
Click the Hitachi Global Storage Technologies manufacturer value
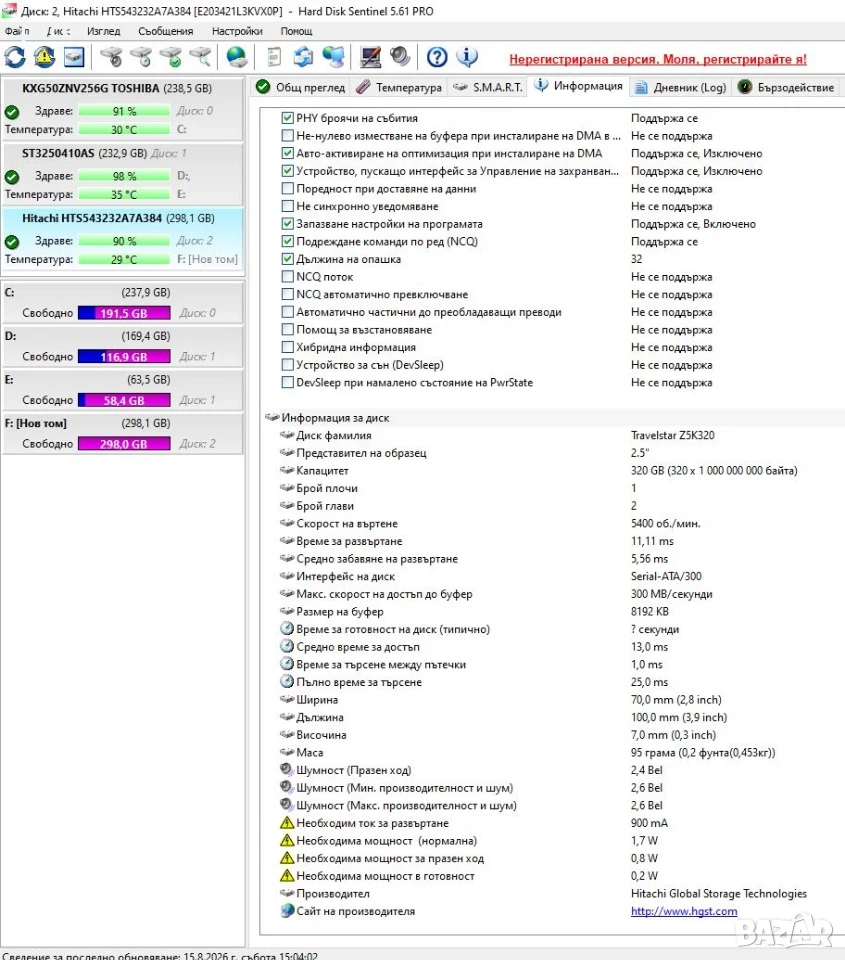tap(719, 893)
